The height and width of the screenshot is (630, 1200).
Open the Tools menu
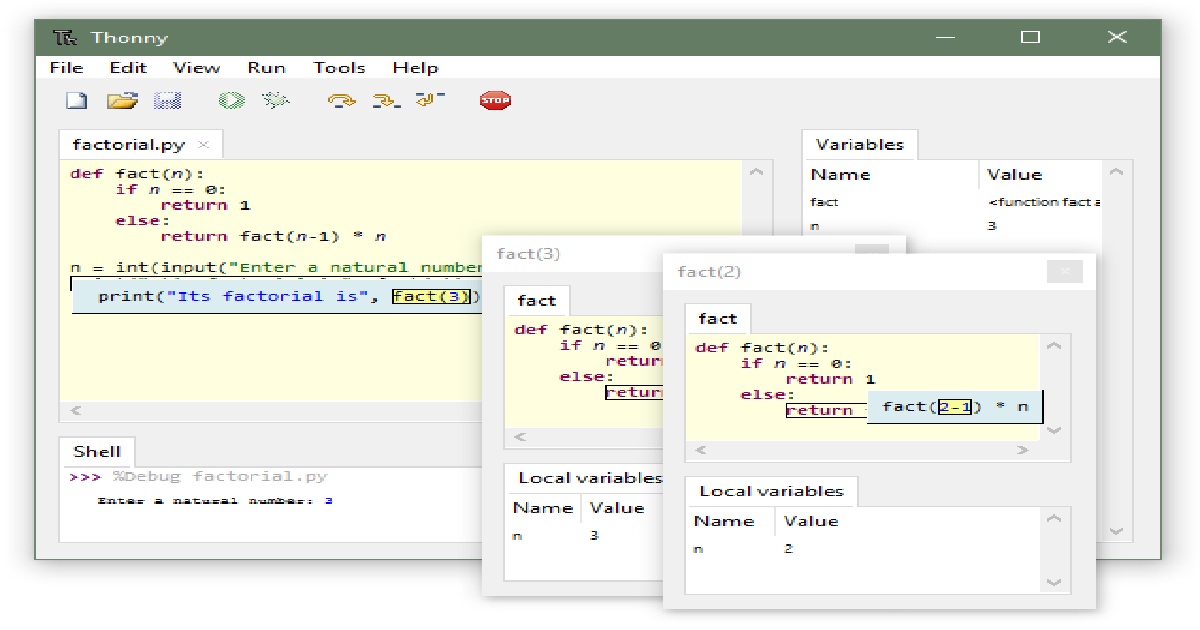(x=339, y=67)
